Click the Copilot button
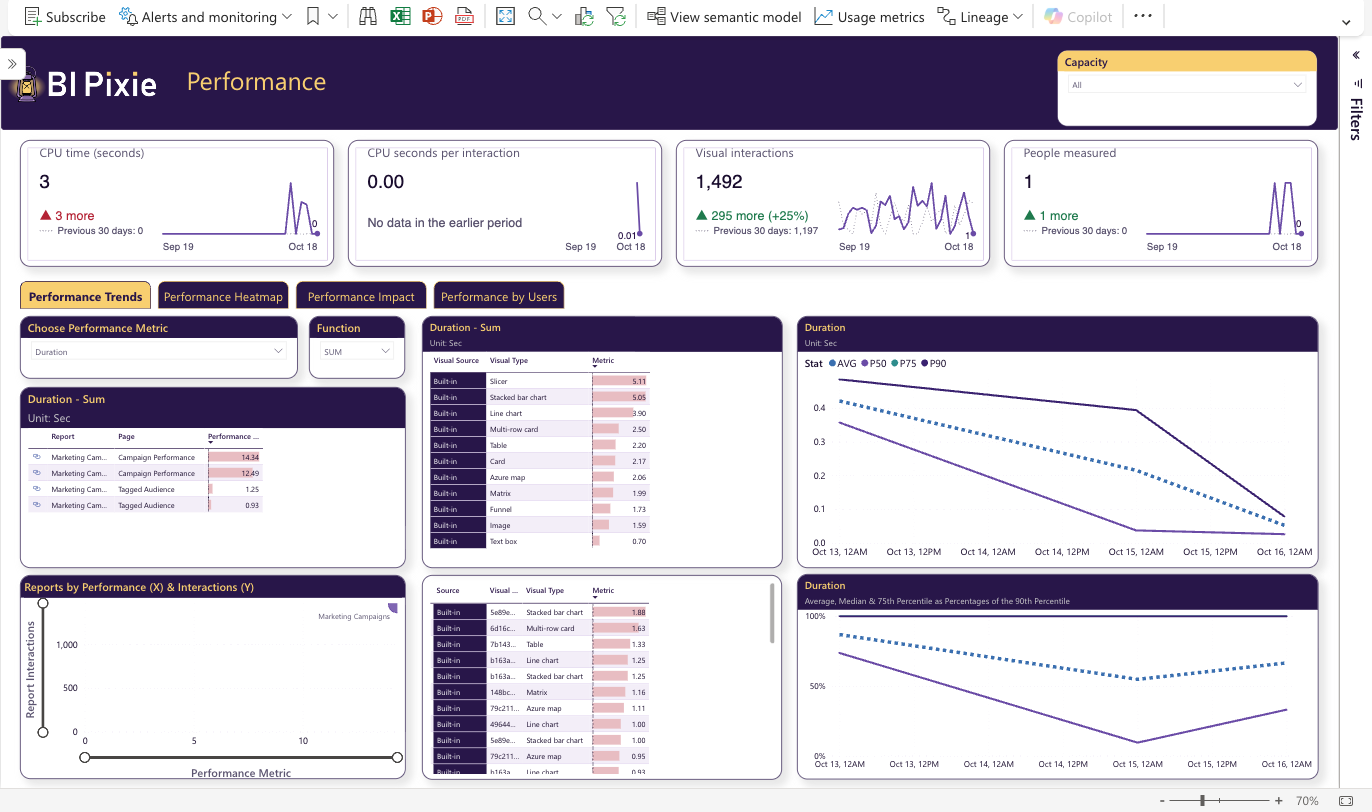 click(x=1078, y=17)
